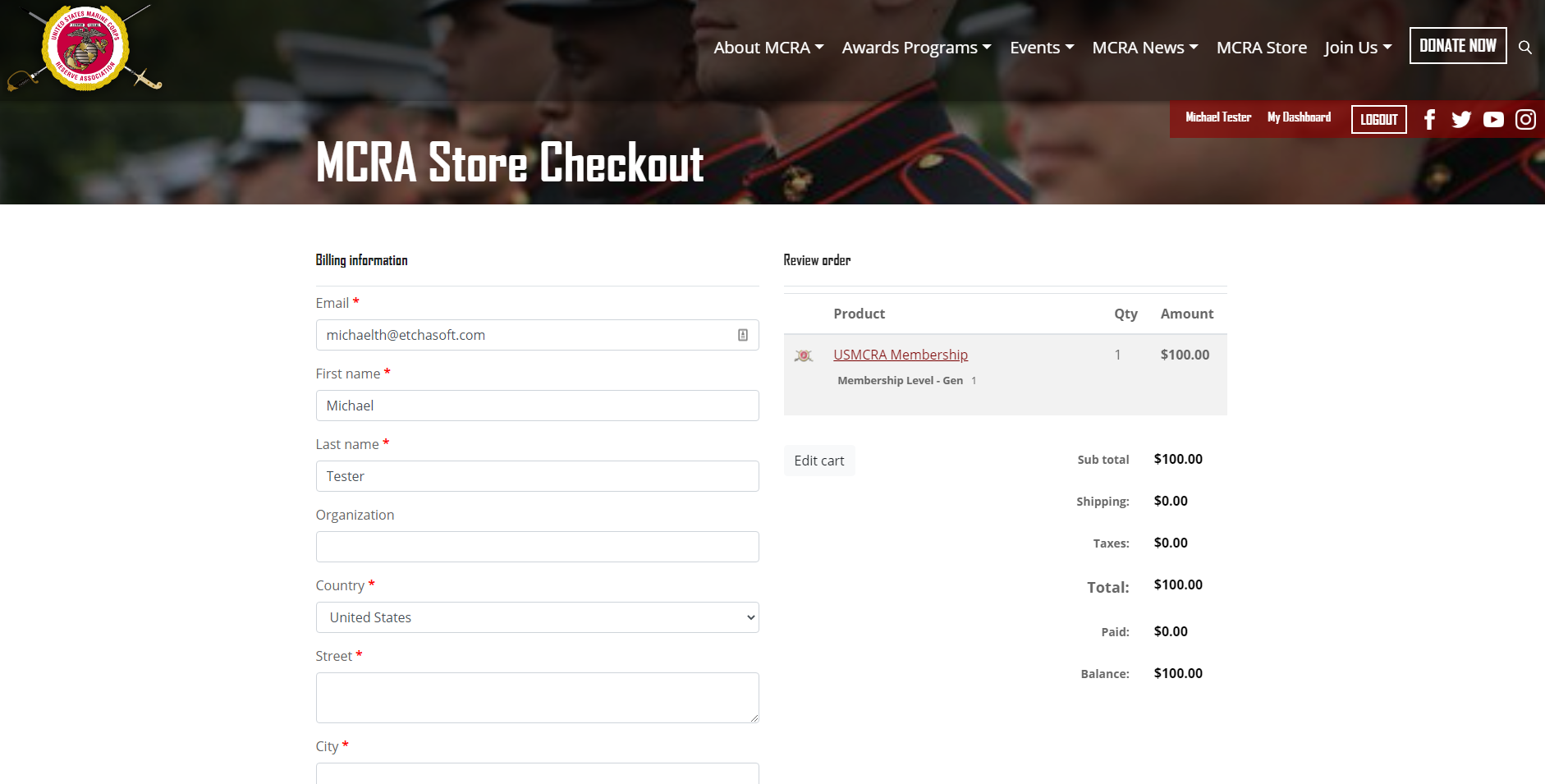Click the City input field

538,773
